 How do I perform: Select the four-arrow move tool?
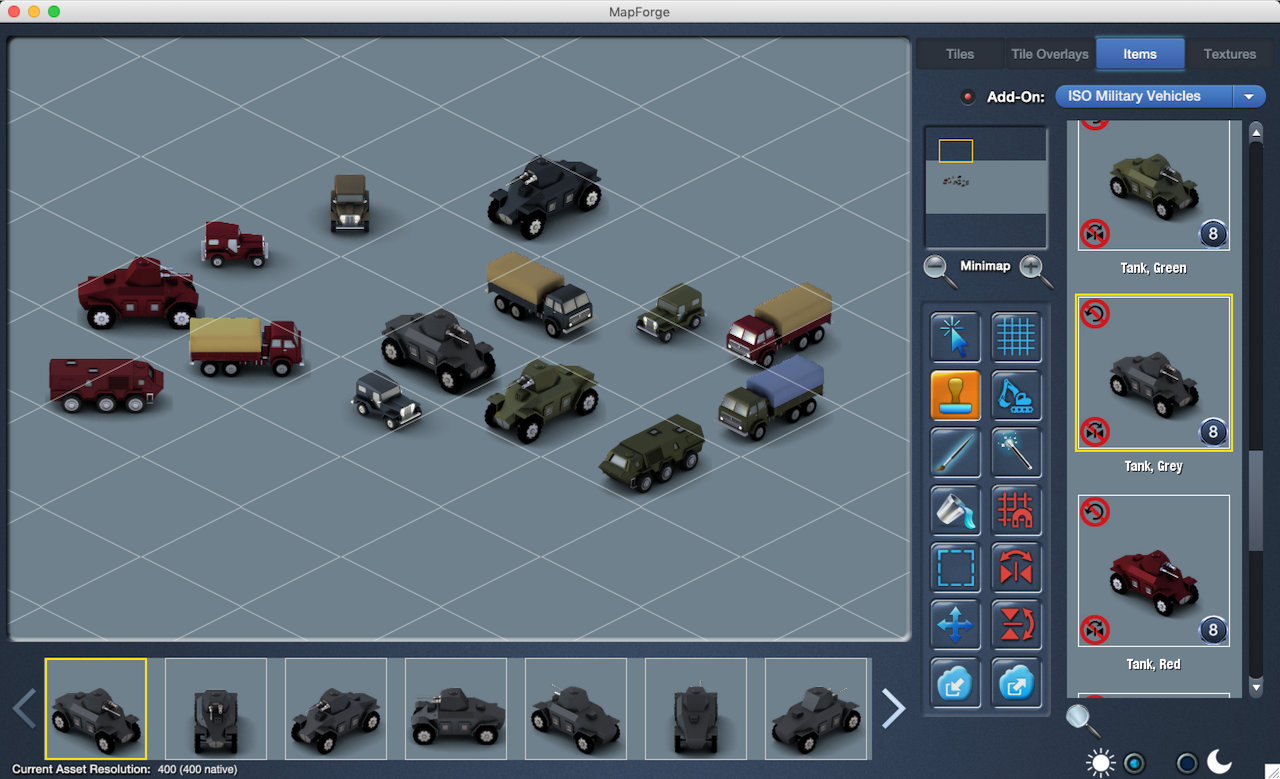click(x=955, y=626)
